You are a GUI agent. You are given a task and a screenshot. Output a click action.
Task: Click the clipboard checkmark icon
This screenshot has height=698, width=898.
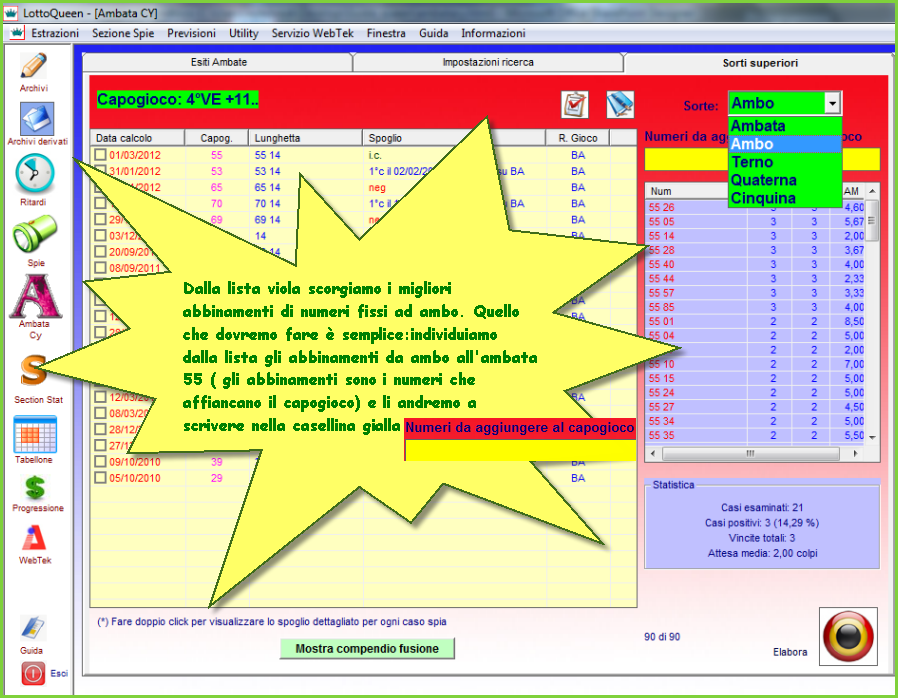click(x=574, y=105)
